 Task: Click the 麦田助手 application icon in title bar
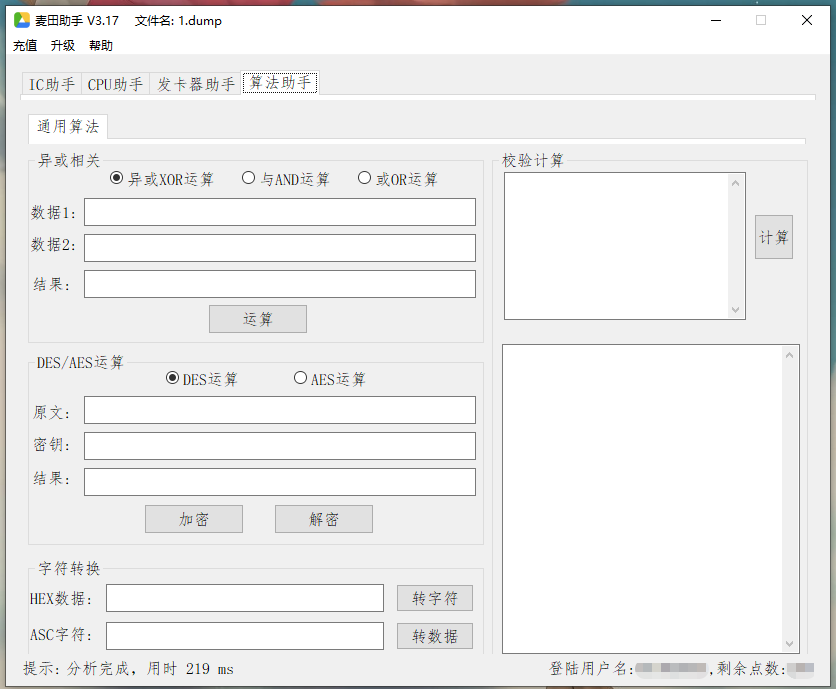pyautogui.click(x=17, y=20)
